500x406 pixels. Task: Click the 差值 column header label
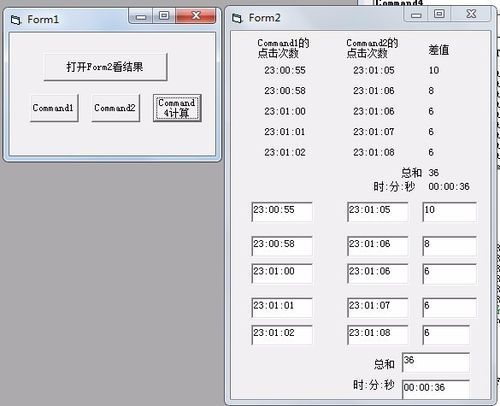point(438,50)
